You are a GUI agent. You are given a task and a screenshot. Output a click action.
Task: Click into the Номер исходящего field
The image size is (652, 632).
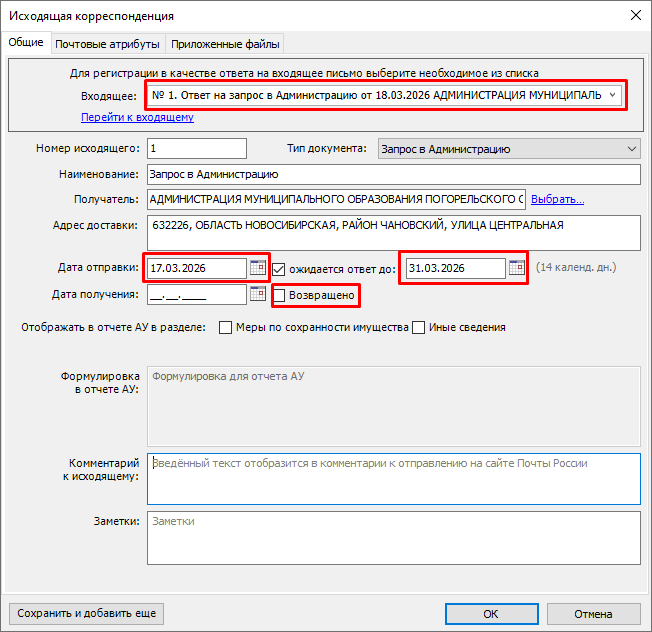pyautogui.click(x=196, y=149)
